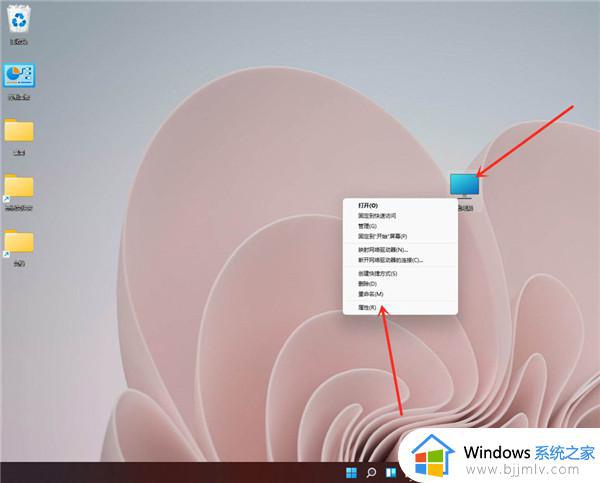This screenshot has height=483, width=600.
Task: Open the Windows Start button
Action: pos(351,473)
